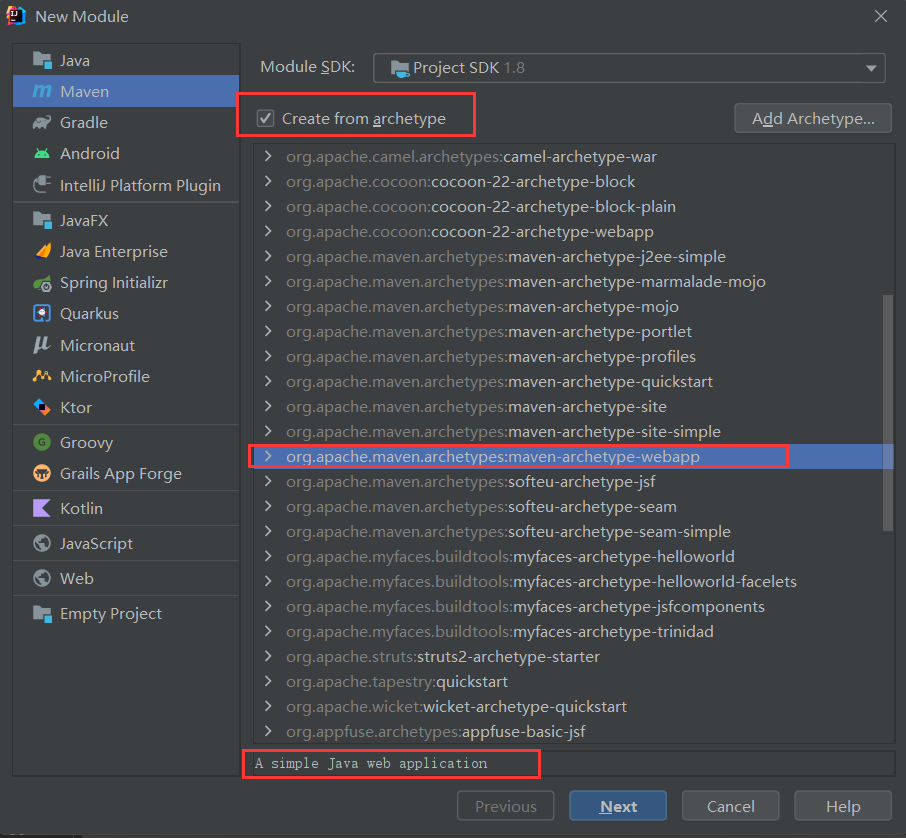The height and width of the screenshot is (838, 906).
Task: Select the Kotlin module type
Action: (x=126, y=508)
